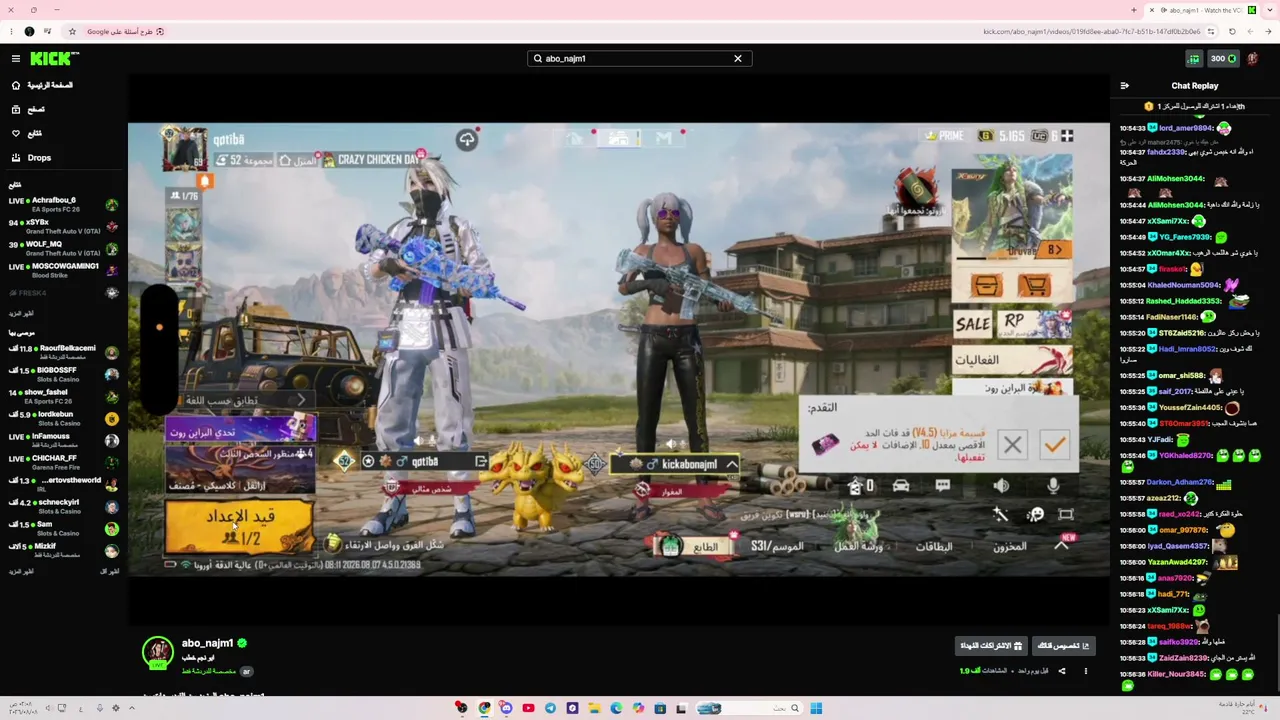The width and height of the screenshot is (1280, 720).
Task: Click the verified badge next to abo_najm1
Action: [x=242, y=643]
